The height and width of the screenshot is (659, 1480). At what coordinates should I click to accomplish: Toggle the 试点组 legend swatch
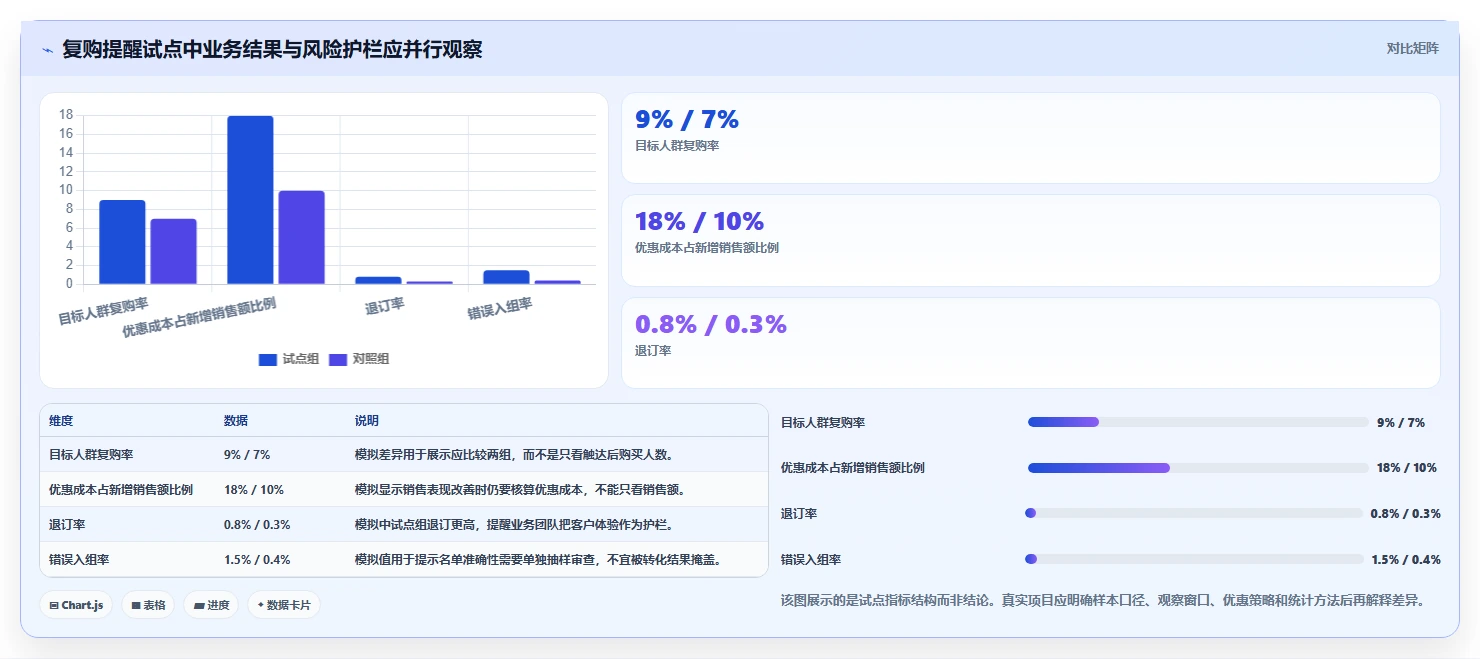pyautogui.click(x=267, y=359)
